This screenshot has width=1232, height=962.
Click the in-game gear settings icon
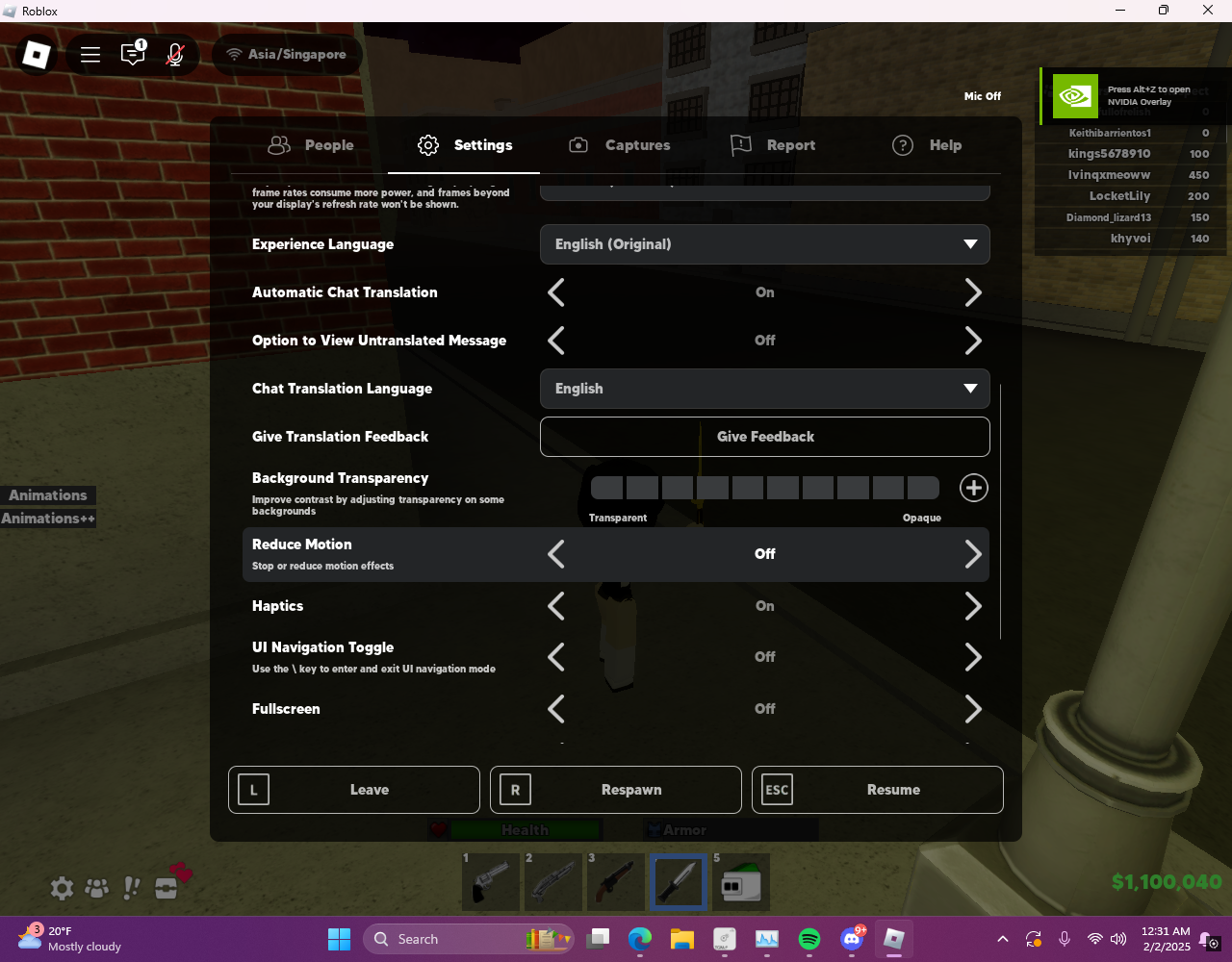(62, 888)
